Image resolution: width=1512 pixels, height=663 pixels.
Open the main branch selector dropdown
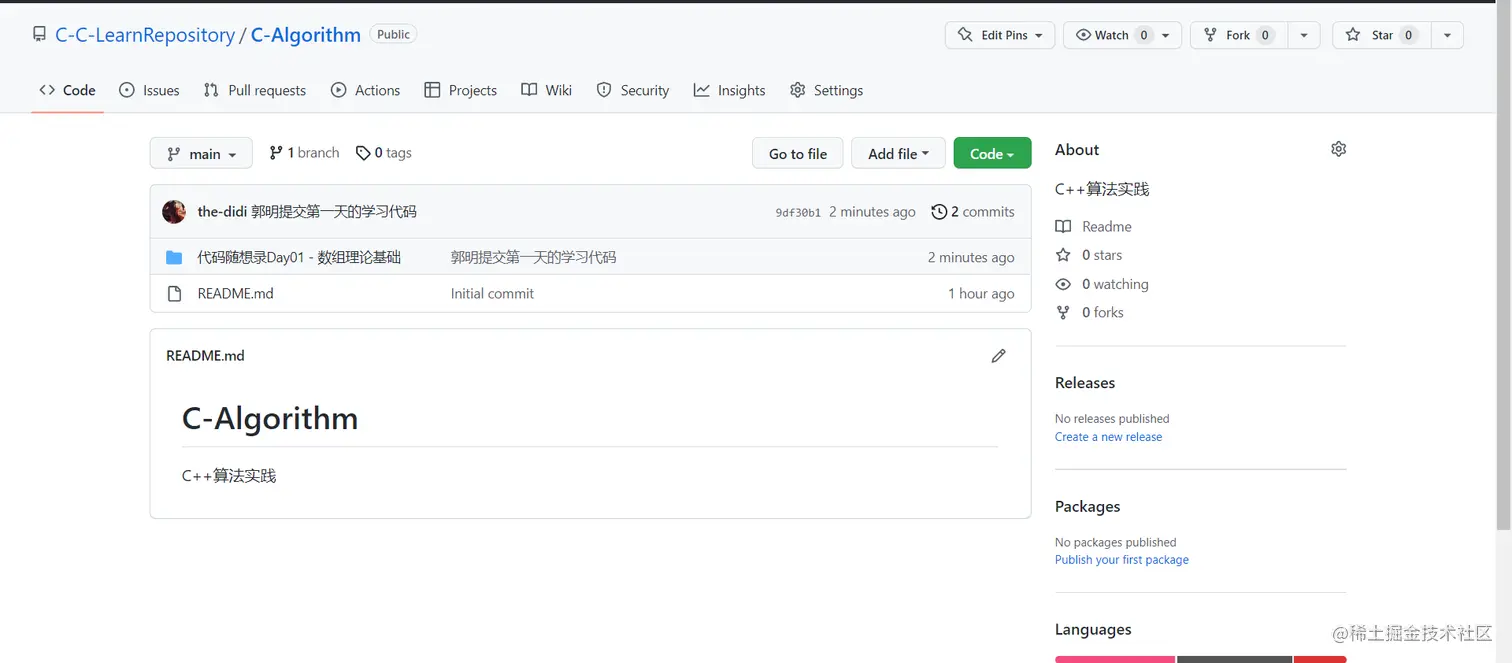201,153
